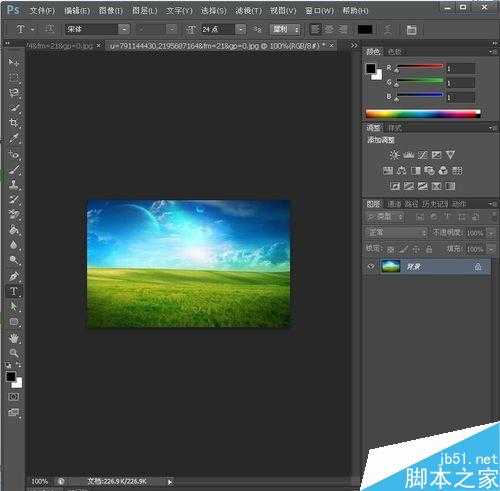500x491 pixels.
Task: Open the Layer menu
Action: 145,11
